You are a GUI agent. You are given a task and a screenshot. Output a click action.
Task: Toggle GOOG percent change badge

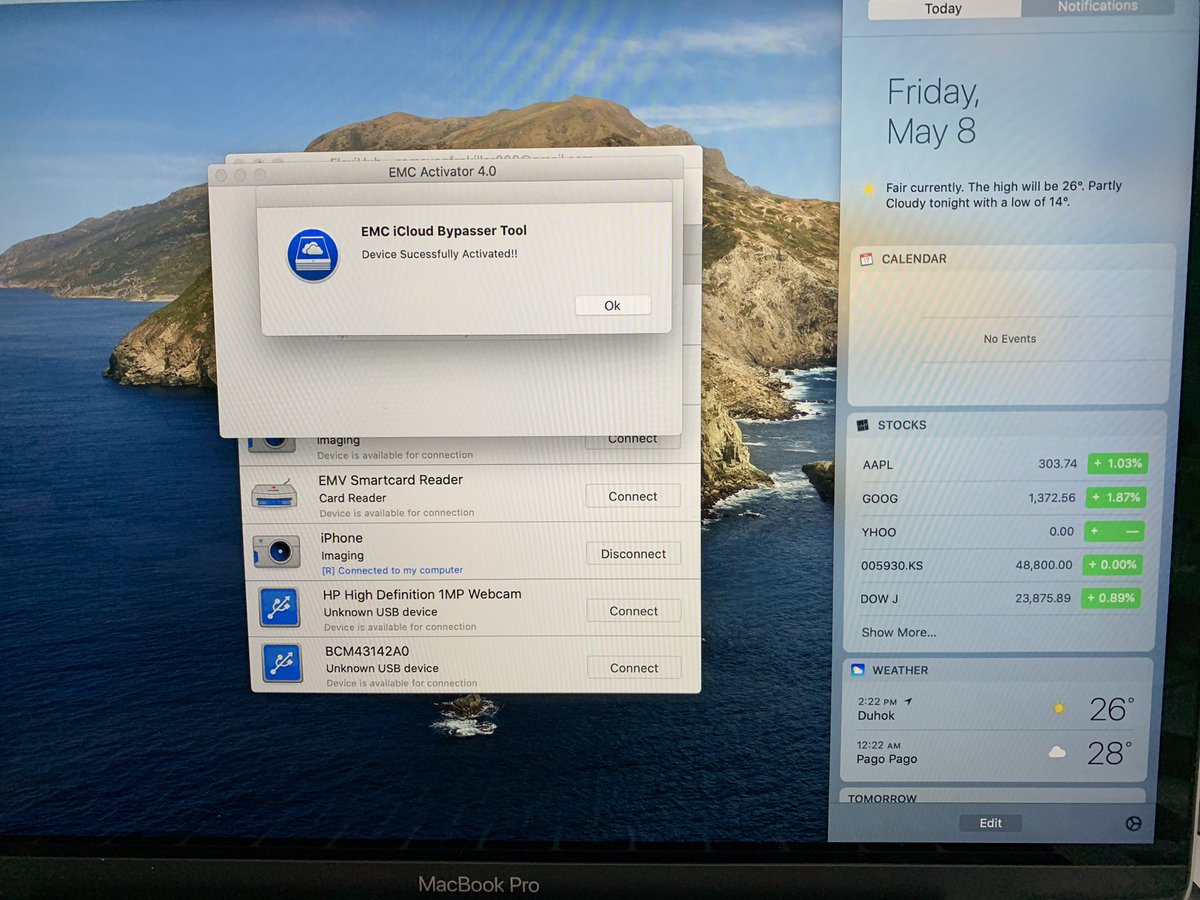pyautogui.click(x=1115, y=498)
